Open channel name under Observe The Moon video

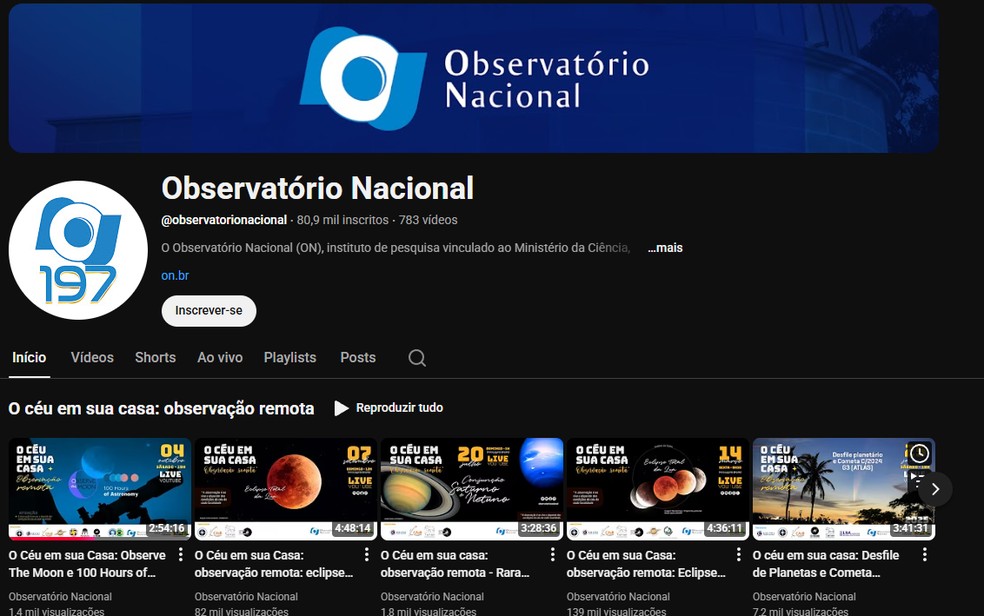(60, 597)
